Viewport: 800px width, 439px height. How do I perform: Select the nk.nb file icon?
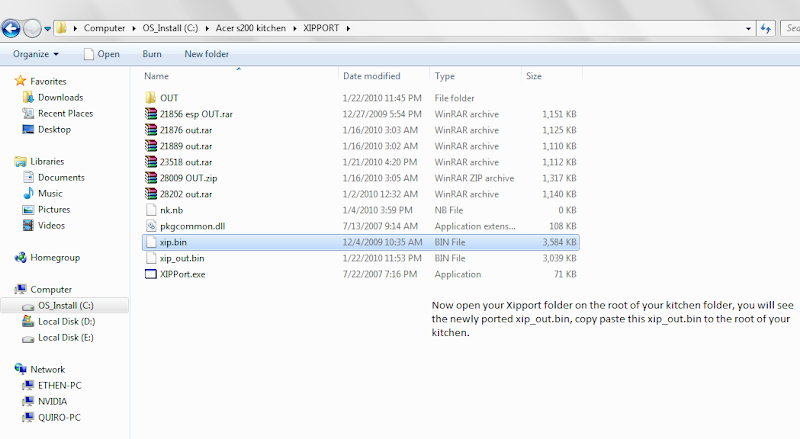coord(151,210)
